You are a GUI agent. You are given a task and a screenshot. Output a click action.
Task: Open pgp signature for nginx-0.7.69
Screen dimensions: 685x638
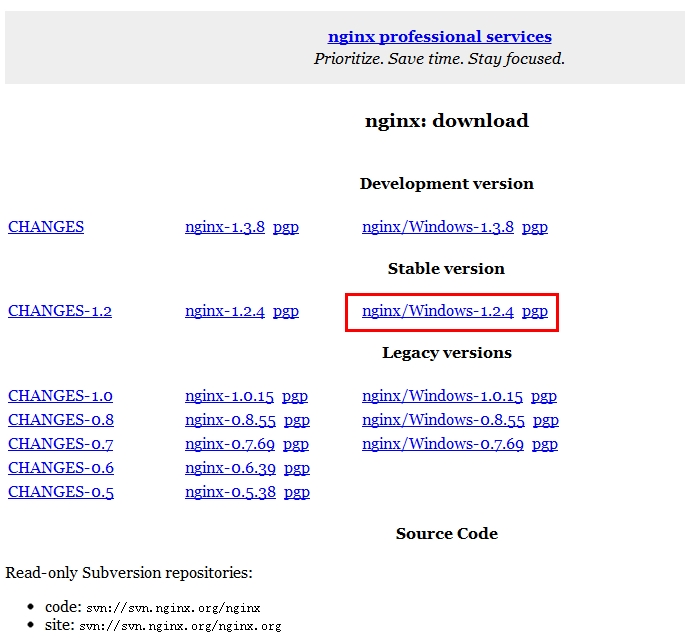[x=296, y=445]
